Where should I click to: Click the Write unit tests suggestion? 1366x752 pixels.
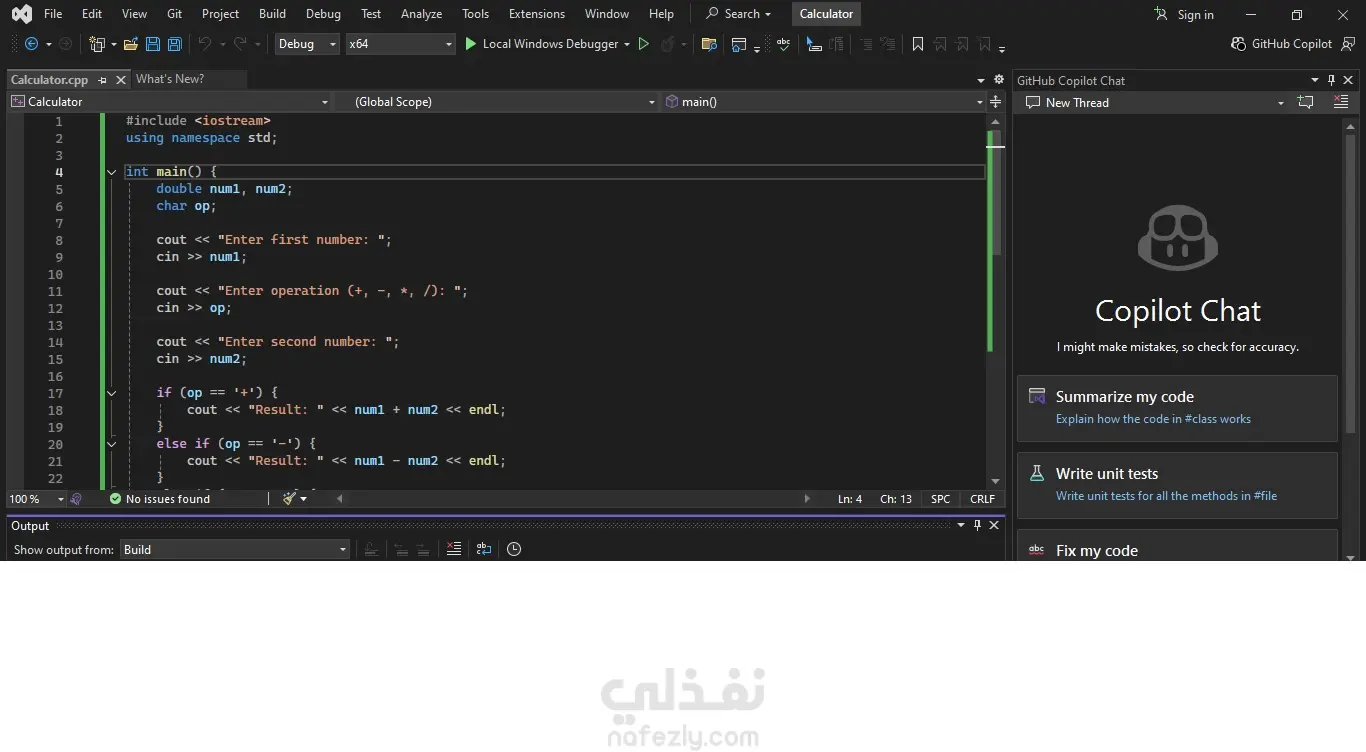[x=1177, y=485]
